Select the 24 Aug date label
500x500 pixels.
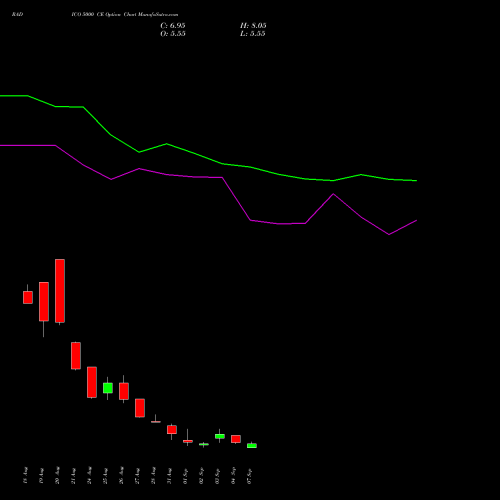coord(90,475)
